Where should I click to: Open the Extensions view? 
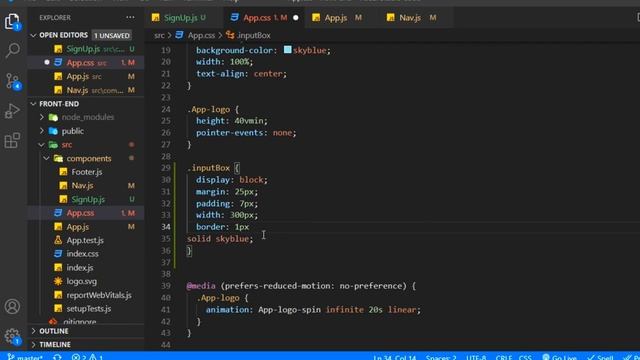12,140
